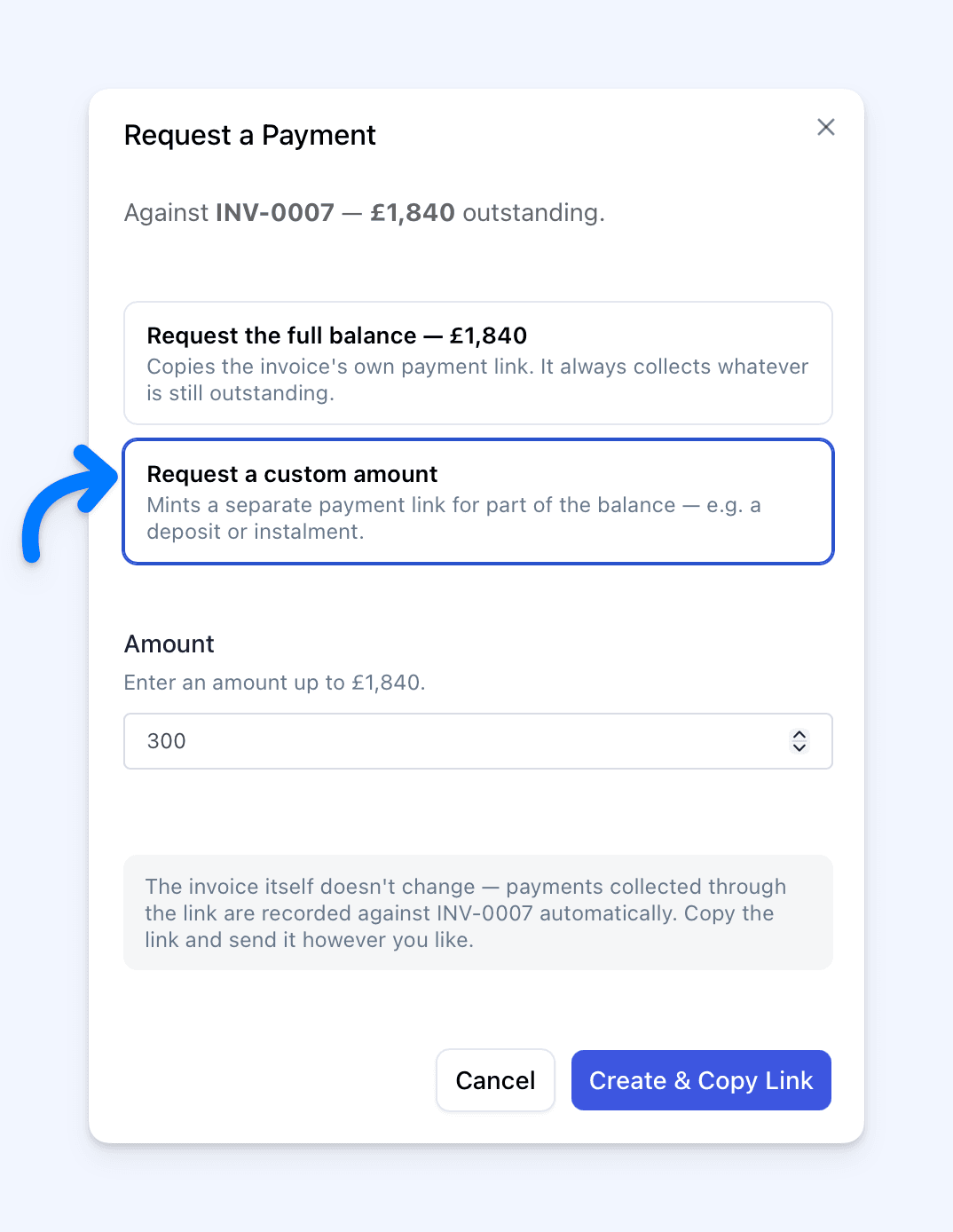Click the grey info note about INV-0007
The image size is (953, 1232).
[478, 912]
